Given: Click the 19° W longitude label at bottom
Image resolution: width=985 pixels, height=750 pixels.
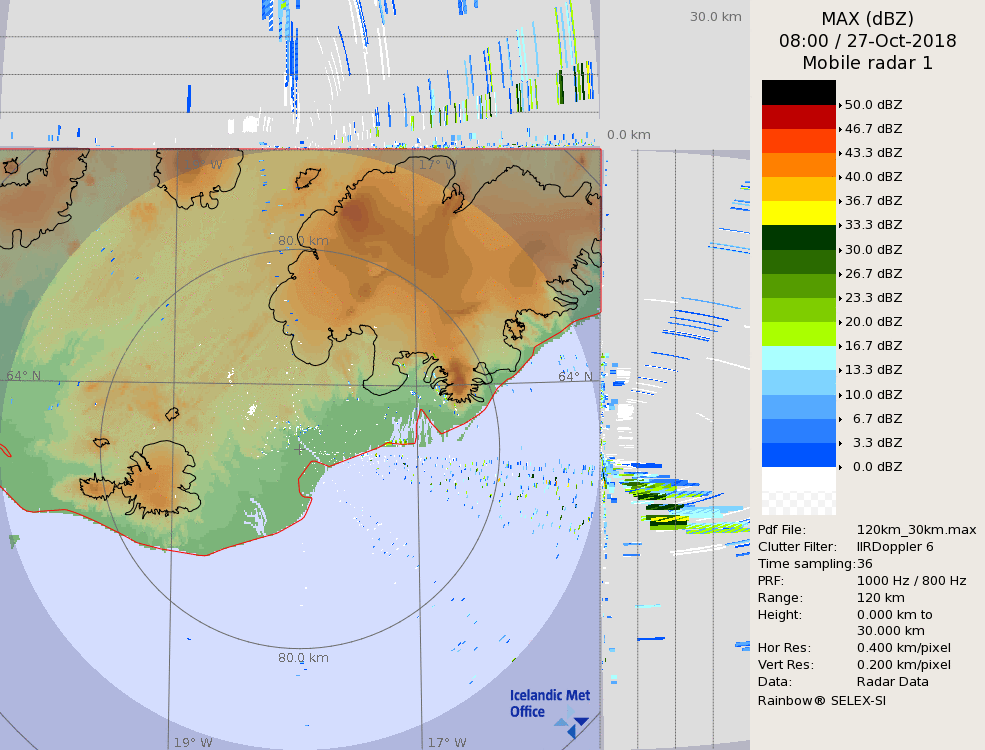Looking at the screenshot, I should 193,742.
